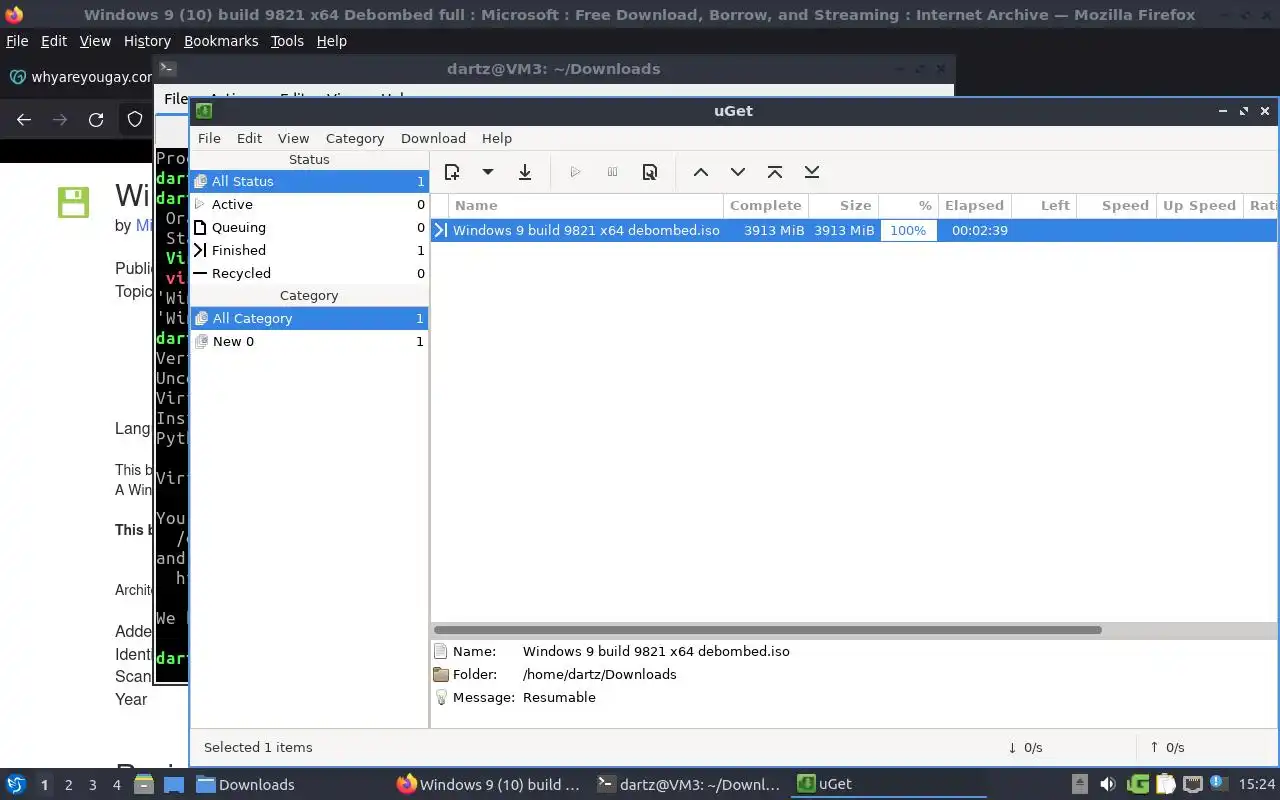Switch to workspace 2

pos(68,785)
